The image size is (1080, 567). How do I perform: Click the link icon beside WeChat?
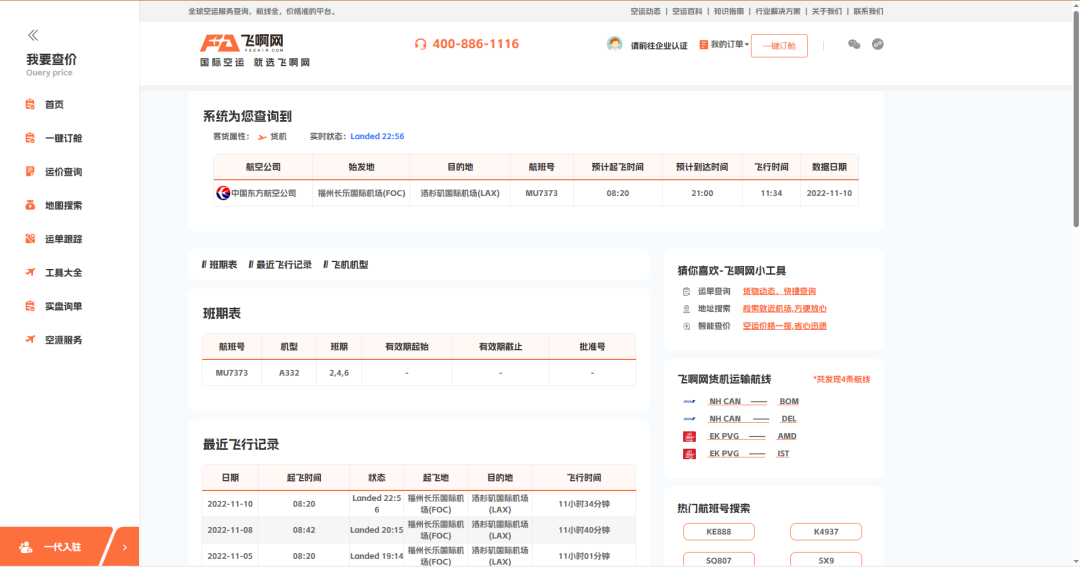pos(878,44)
